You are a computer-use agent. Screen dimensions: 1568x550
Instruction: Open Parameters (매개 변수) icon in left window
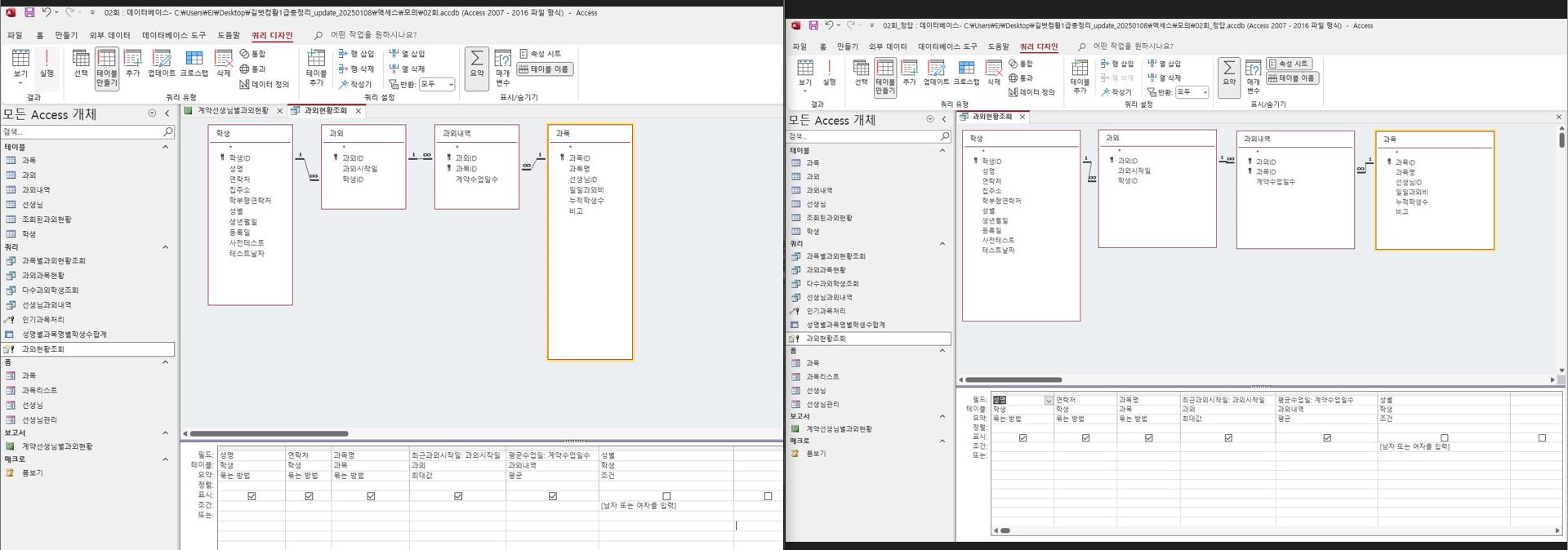502,67
